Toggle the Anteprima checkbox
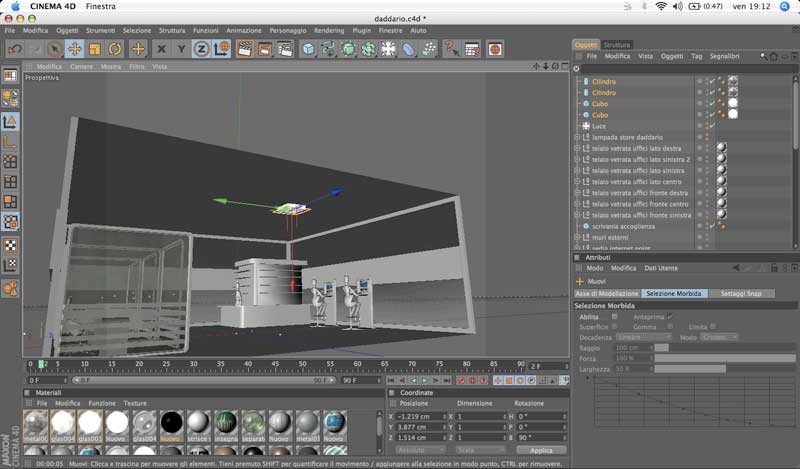This screenshot has width=800, height=469. coord(670,317)
